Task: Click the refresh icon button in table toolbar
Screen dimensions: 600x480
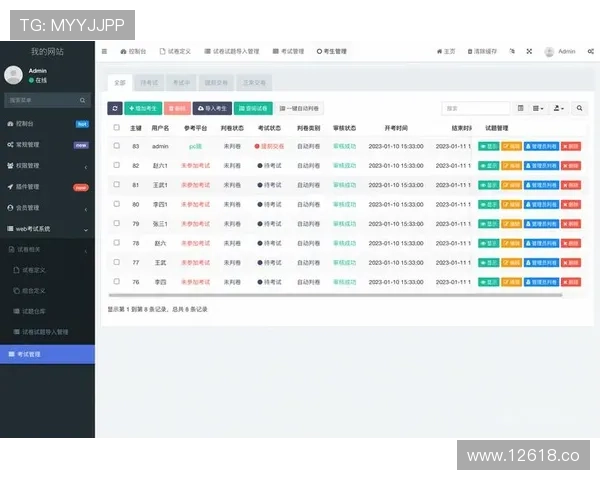Action: 115,108
